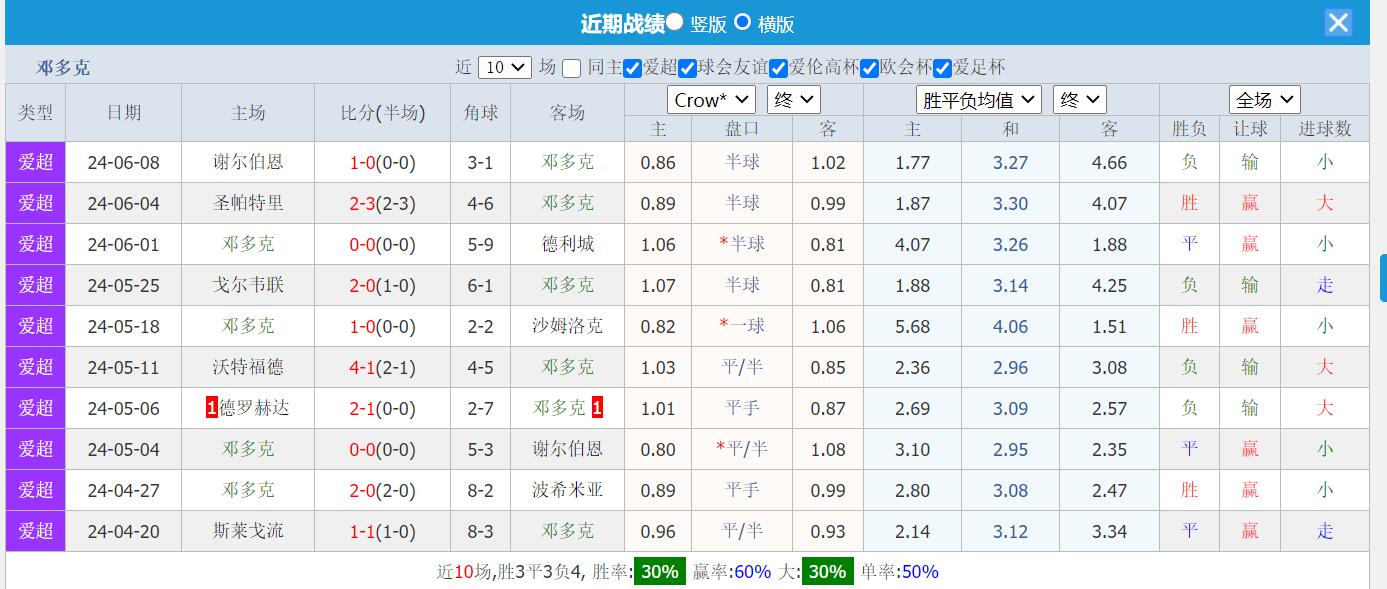The image size is (1387, 589).
Task: Open the 全场 scope dropdown
Action: tap(1266, 100)
